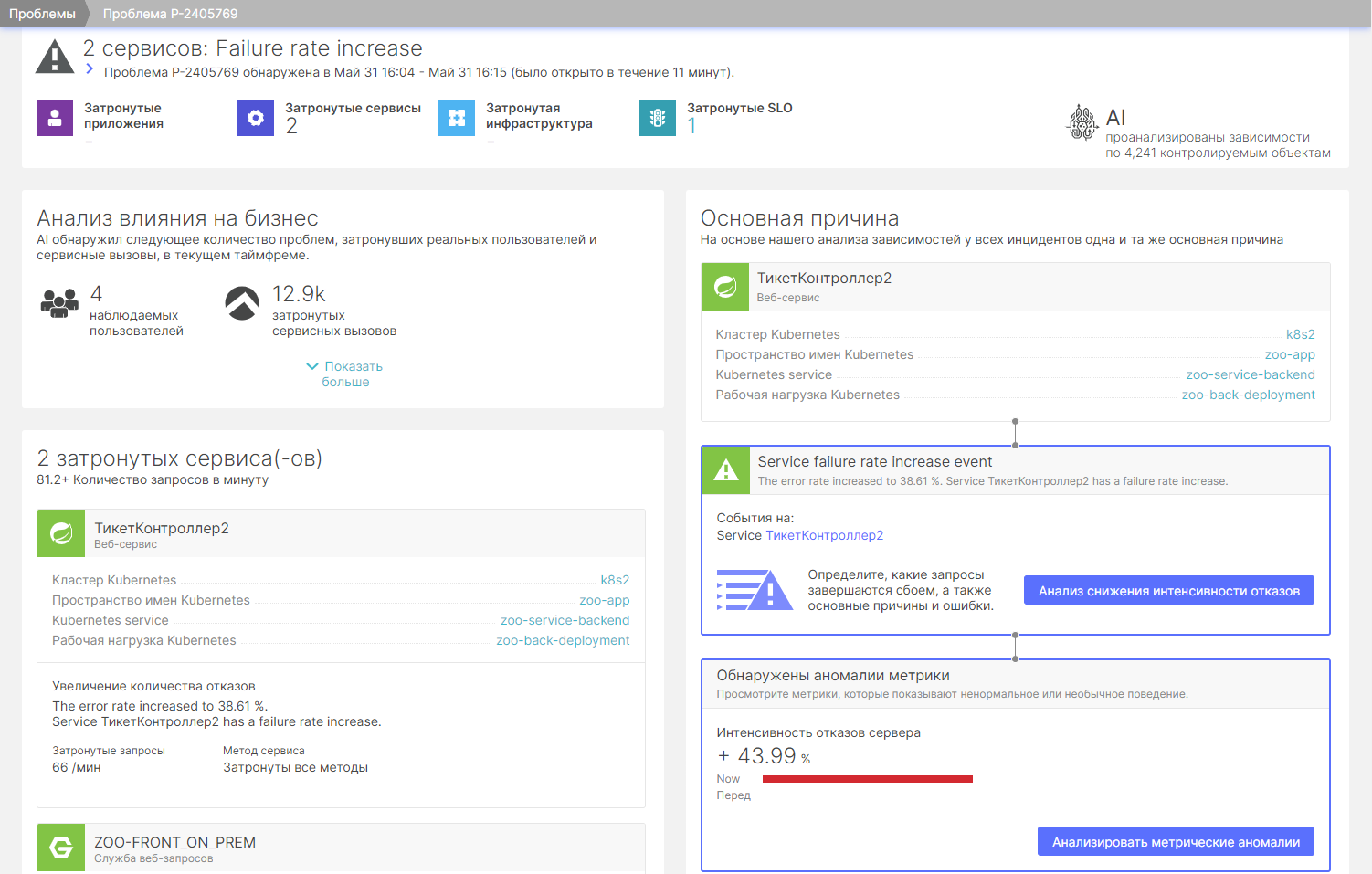
Task: Click the green ZOO-FRONT_ON_PREM service icon
Action: click(61, 848)
